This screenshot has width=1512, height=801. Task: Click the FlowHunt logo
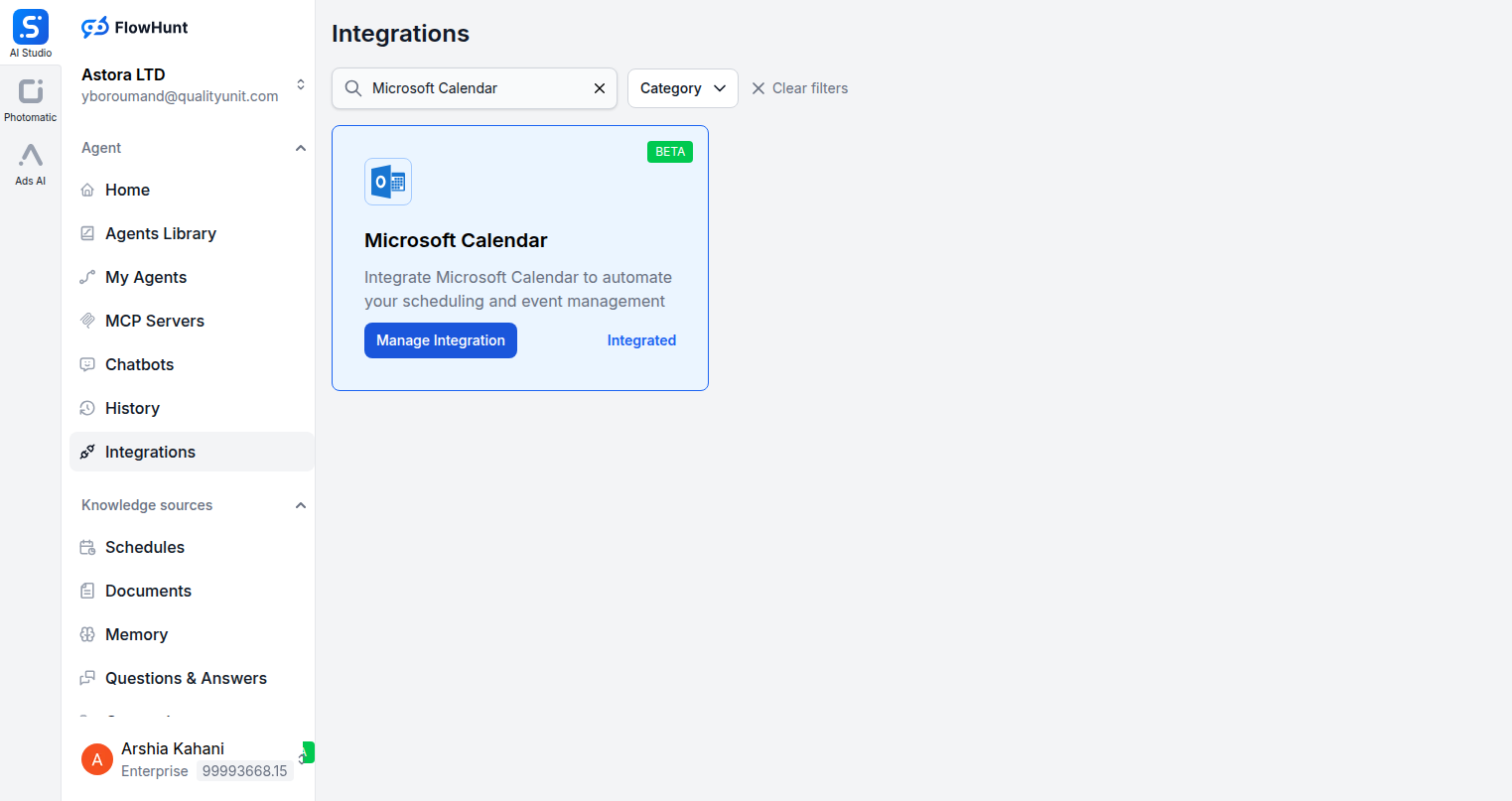(x=134, y=27)
